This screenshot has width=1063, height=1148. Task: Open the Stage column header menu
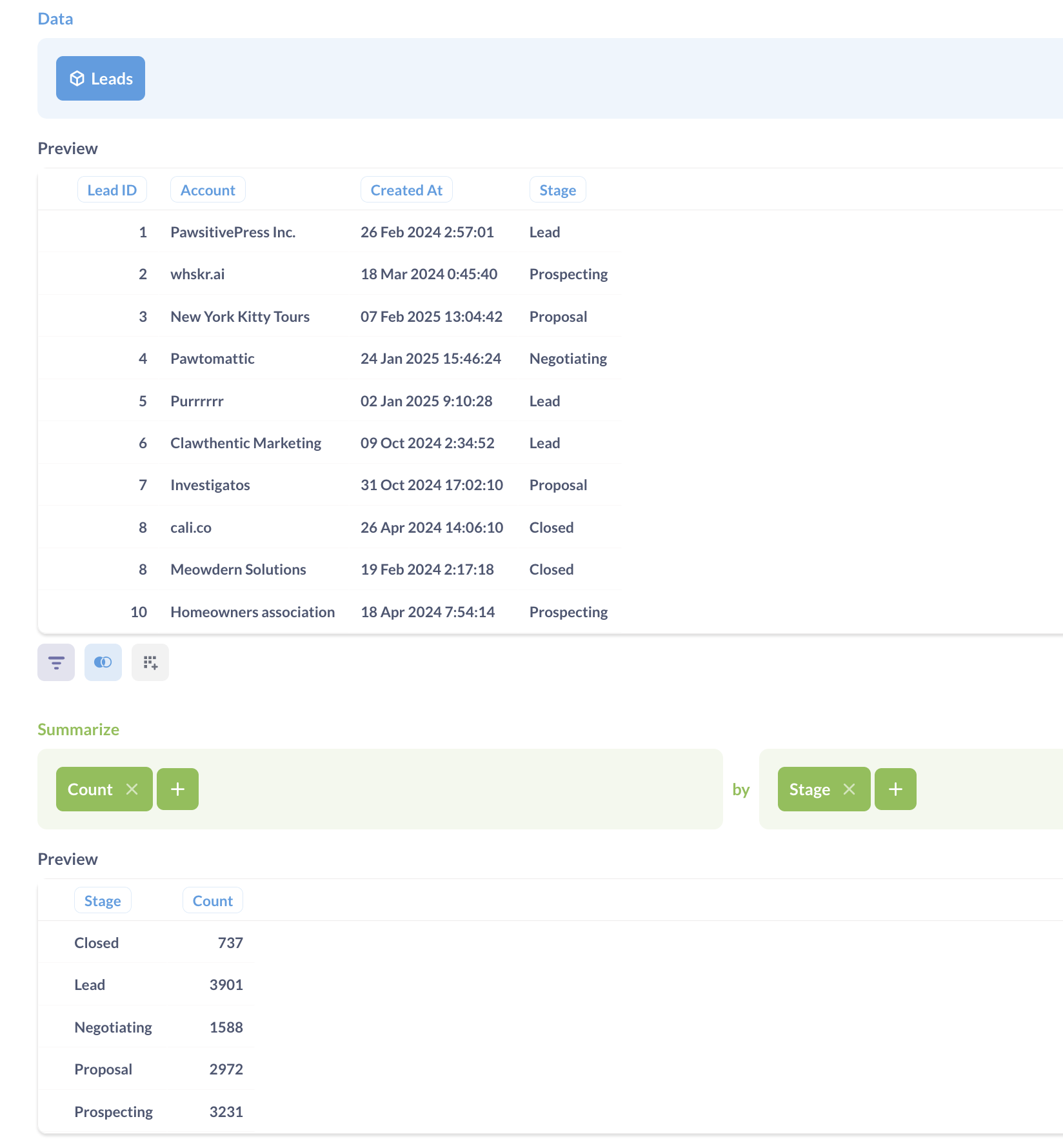pyautogui.click(x=557, y=189)
